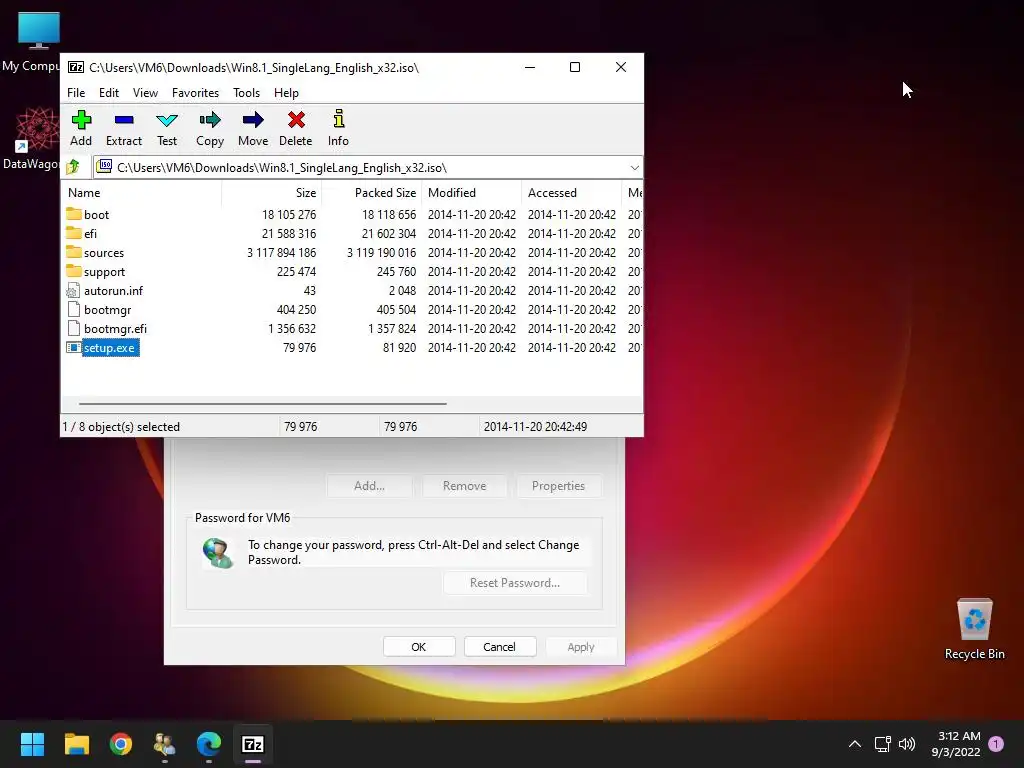The height and width of the screenshot is (768, 1024).
Task: Select the boot folder icon
Action: (74, 214)
